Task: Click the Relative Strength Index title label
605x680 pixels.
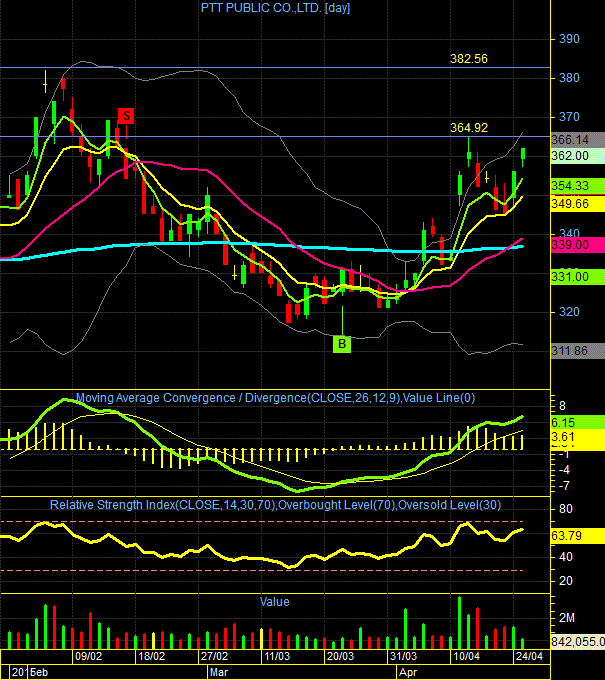Action: 275,505
